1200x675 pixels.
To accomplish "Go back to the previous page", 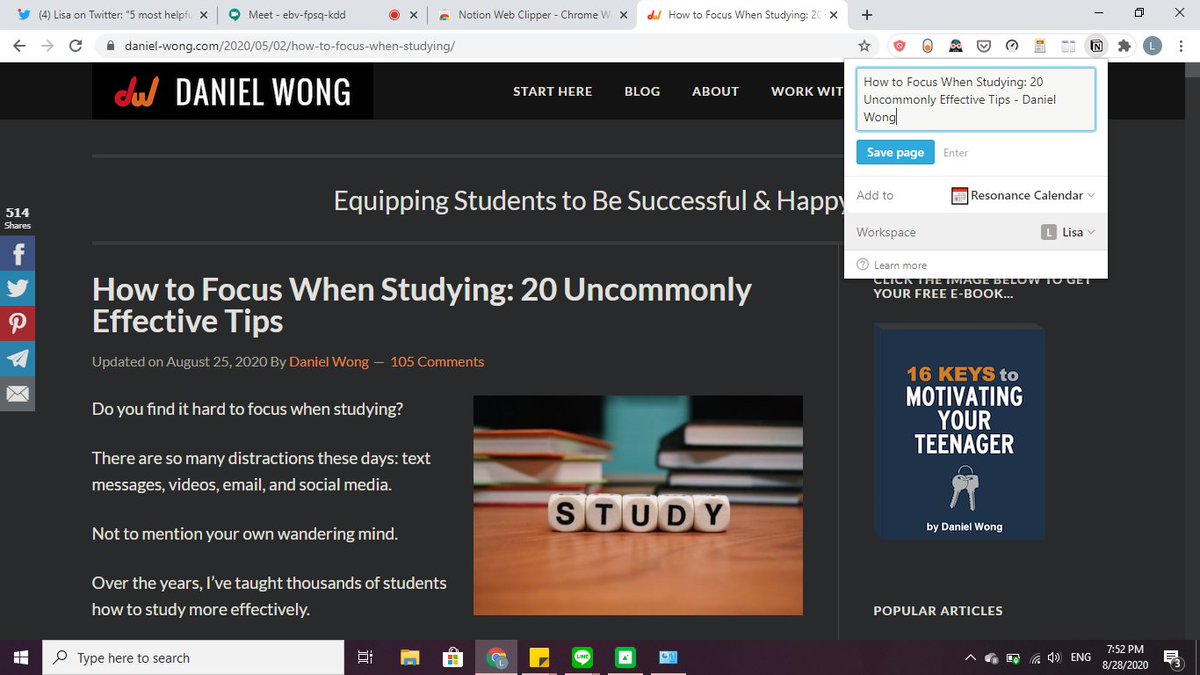I will click(x=20, y=46).
